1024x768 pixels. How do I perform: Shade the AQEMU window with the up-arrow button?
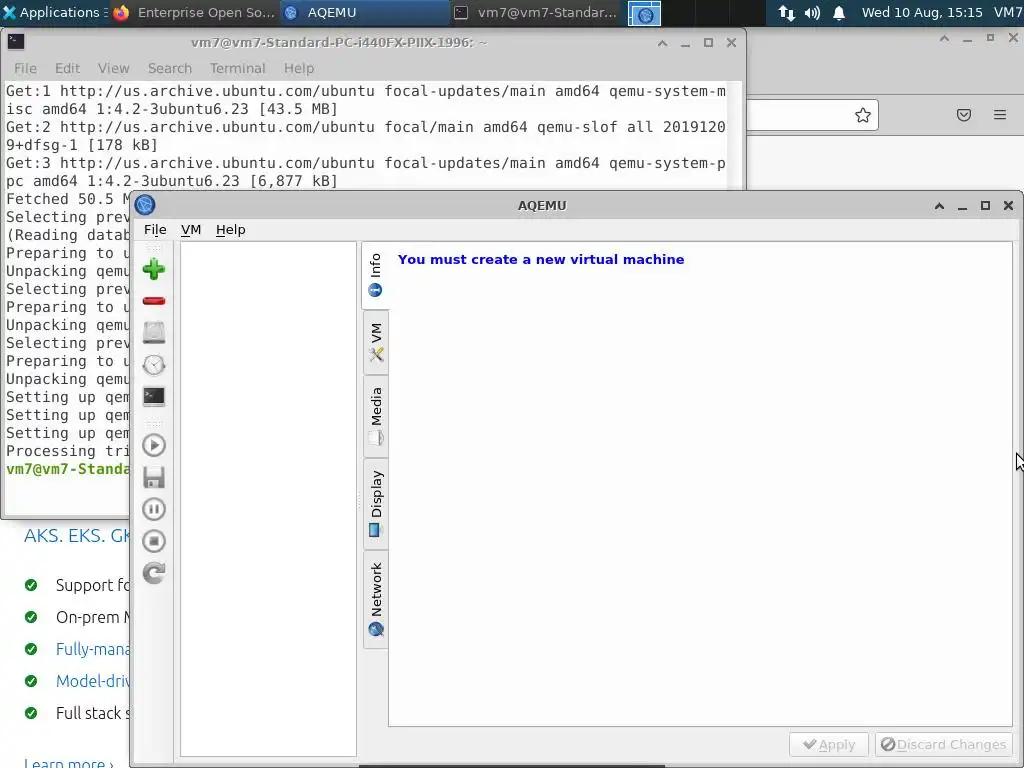coord(939,206)
